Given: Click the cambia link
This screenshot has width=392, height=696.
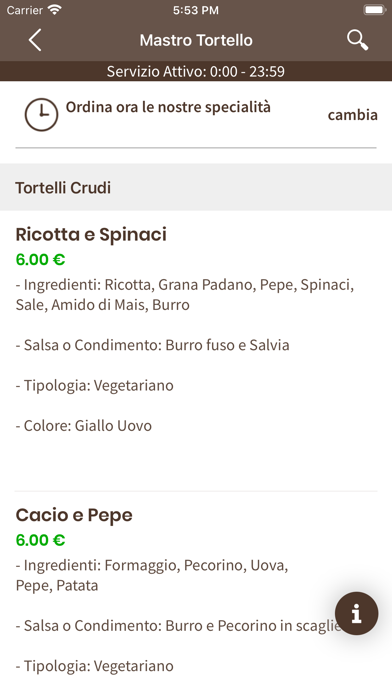Looking at the screenshot, I should [x=352, y=115].
